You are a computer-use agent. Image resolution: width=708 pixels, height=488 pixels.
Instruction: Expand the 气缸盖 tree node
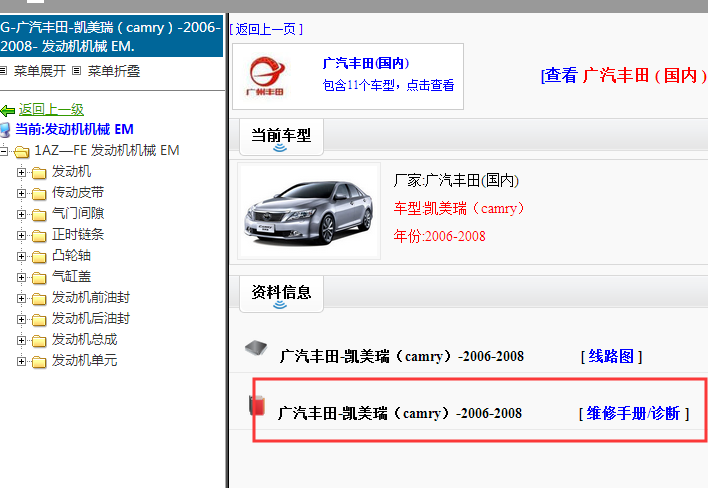(x=21, y=277)
